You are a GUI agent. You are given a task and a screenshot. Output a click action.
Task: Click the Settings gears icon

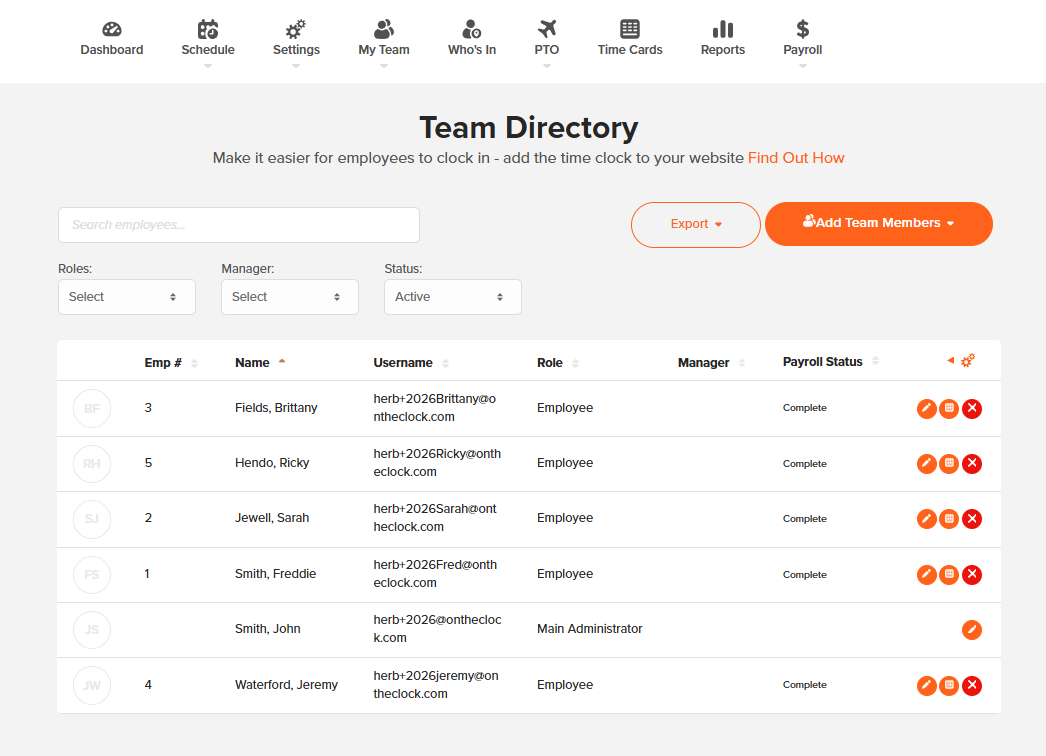click(296, 29)
